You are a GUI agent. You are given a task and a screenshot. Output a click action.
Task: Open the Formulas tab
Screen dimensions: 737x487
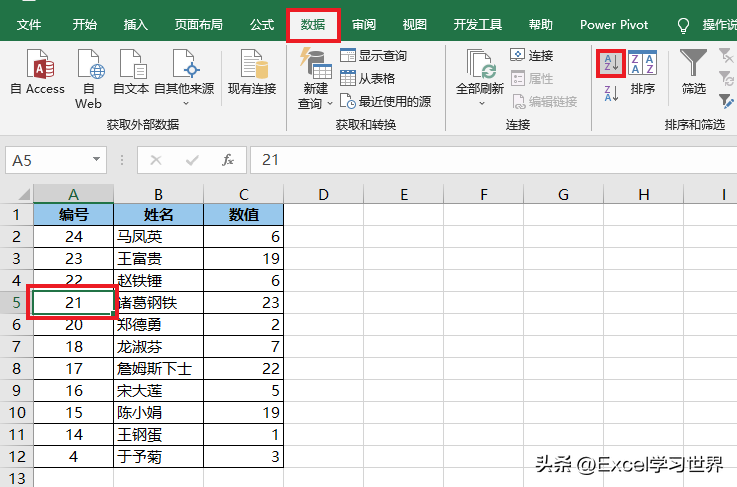pos(262,24)
